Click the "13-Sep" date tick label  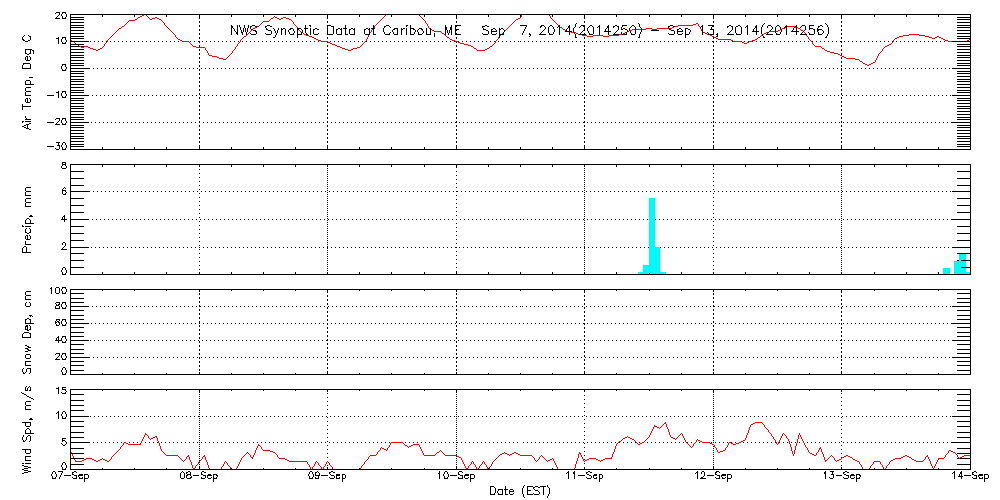(x=842, y=478)
